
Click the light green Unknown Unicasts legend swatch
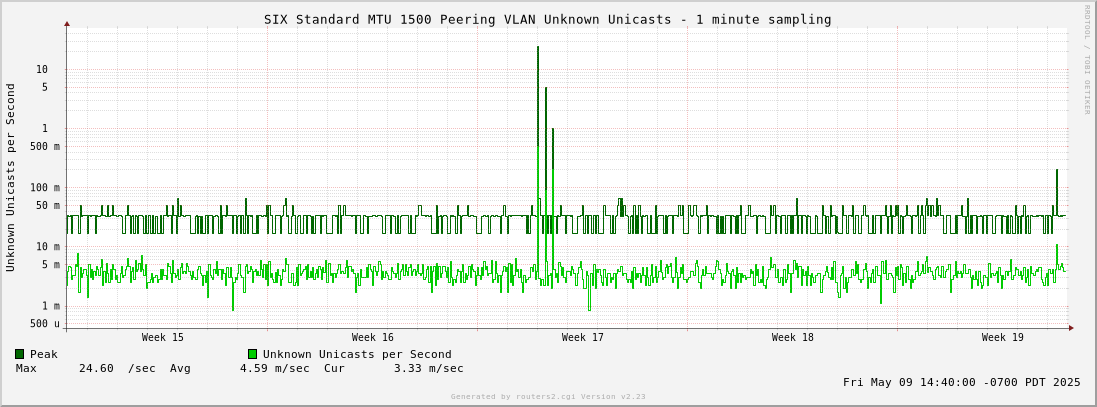point(252,354)
